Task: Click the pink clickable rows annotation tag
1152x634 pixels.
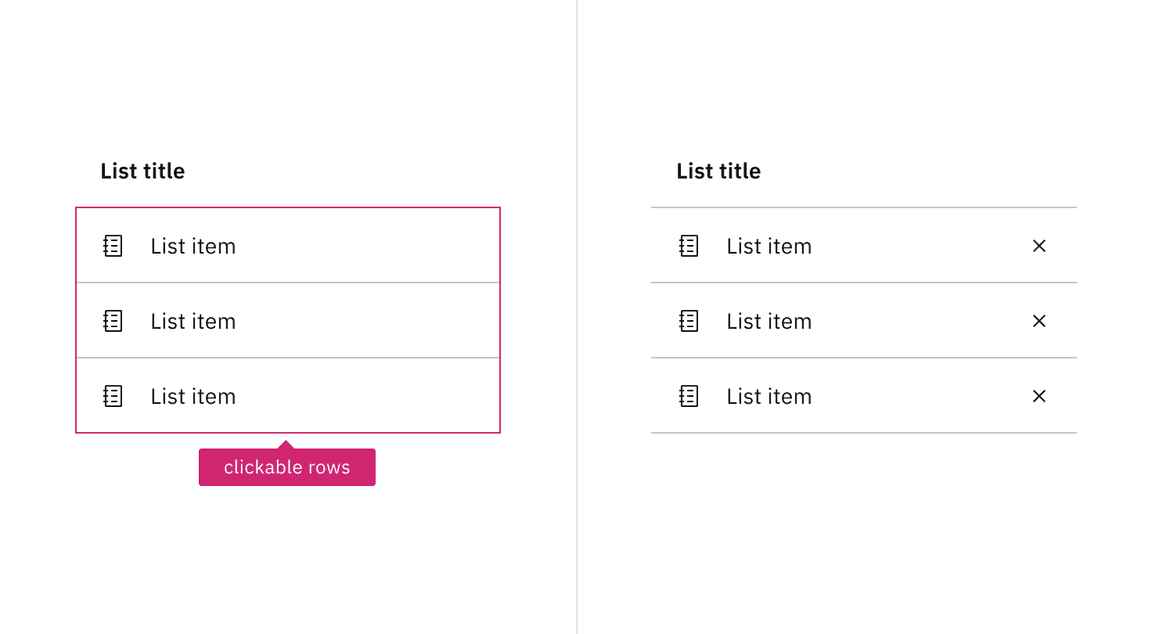Action: point(287,466)
